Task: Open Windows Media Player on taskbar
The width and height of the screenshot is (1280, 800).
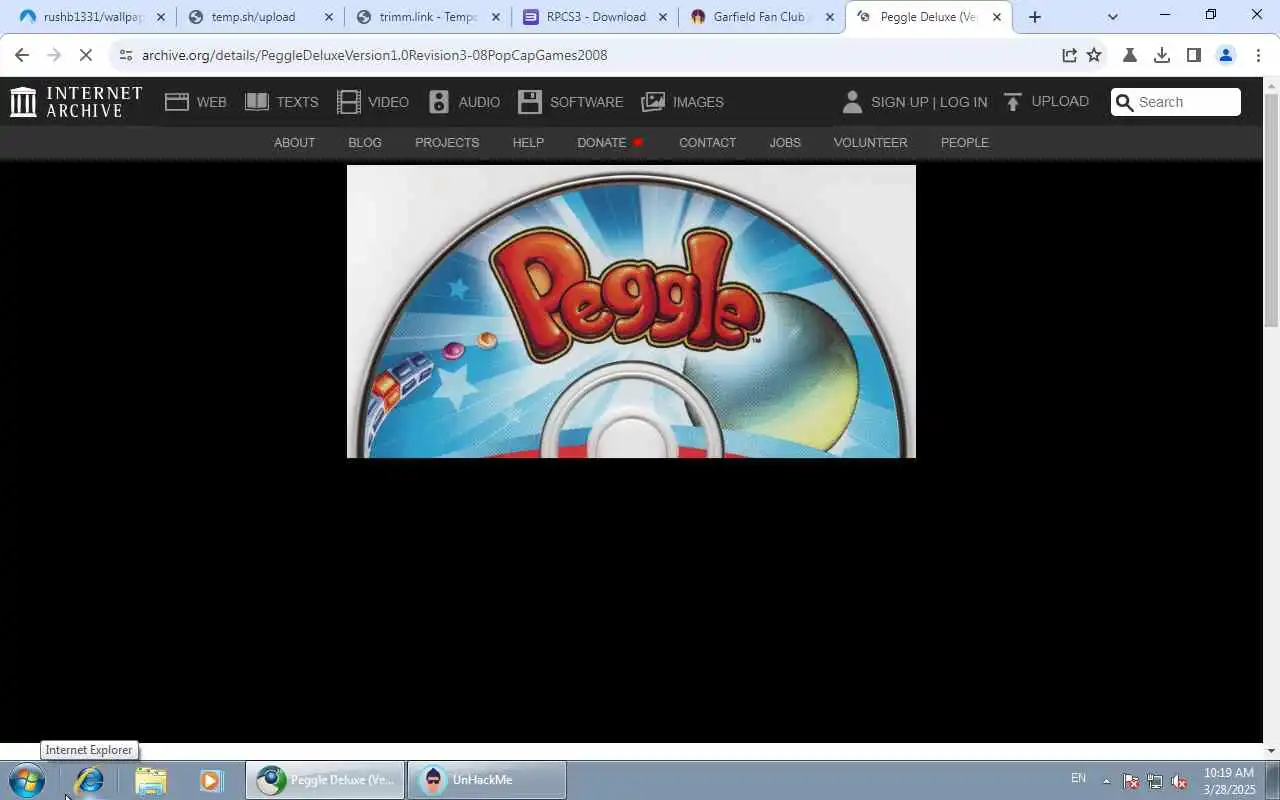Action: point(210,780)
